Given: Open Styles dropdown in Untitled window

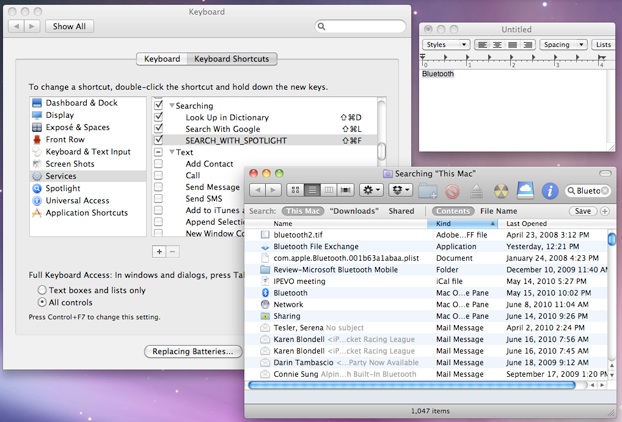Looking at the screenshot, I should pyautogui.click(x=446, y=45).
